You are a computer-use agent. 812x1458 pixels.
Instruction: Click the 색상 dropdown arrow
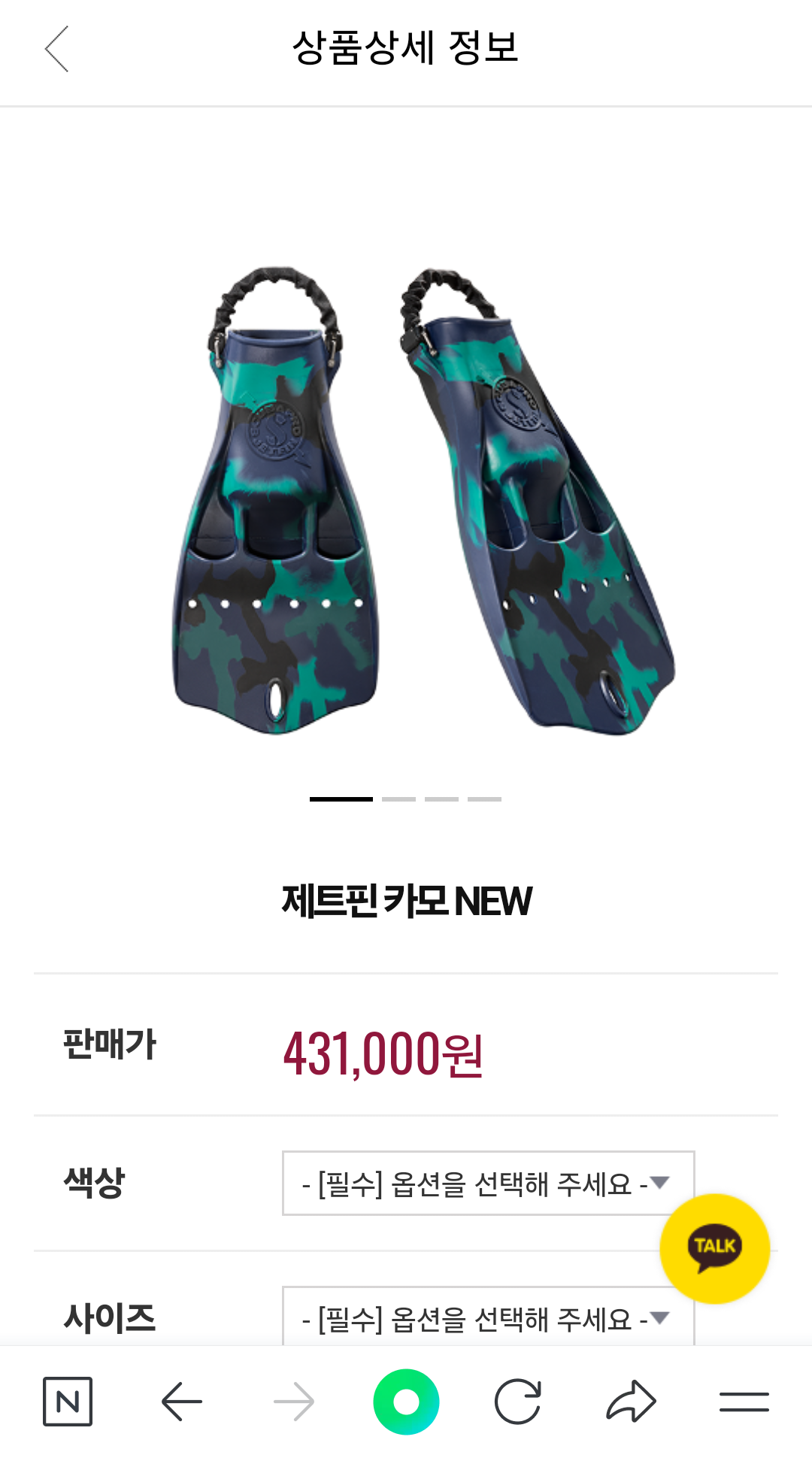click(660, 1183)
